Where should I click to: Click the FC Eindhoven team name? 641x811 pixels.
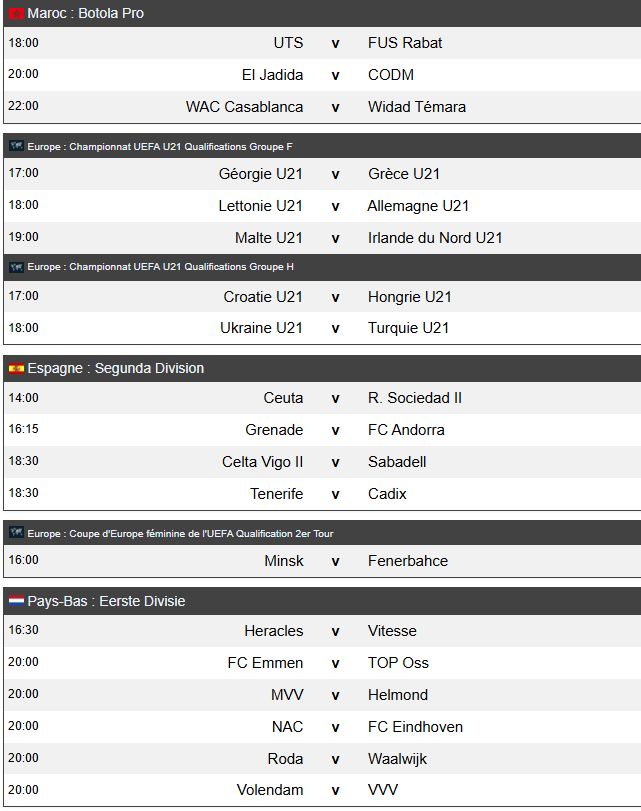tap(415, 727)
